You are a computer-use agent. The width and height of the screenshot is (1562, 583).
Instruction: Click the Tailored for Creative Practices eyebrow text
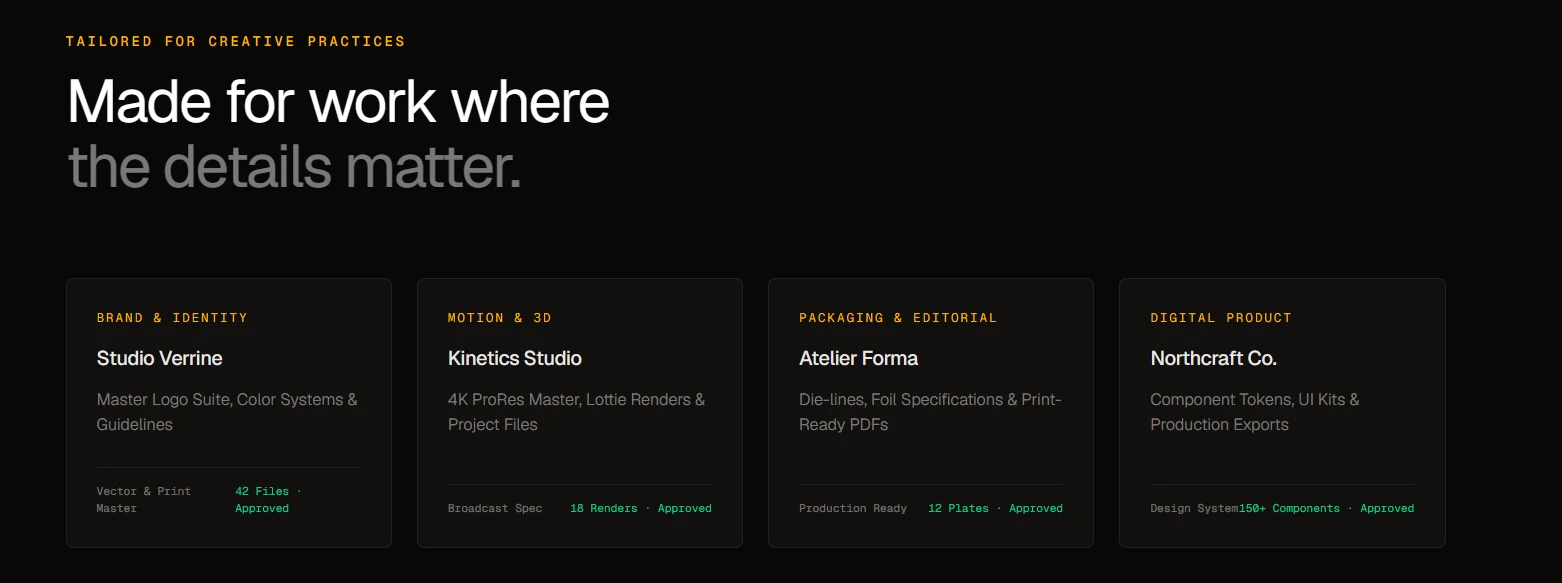[236, 42]
